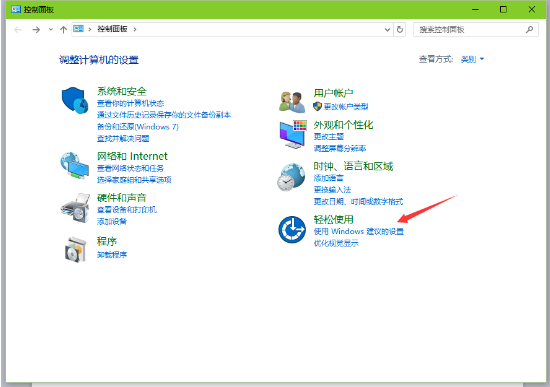Open the User Accounts people icon

click(x=292, y=102)
